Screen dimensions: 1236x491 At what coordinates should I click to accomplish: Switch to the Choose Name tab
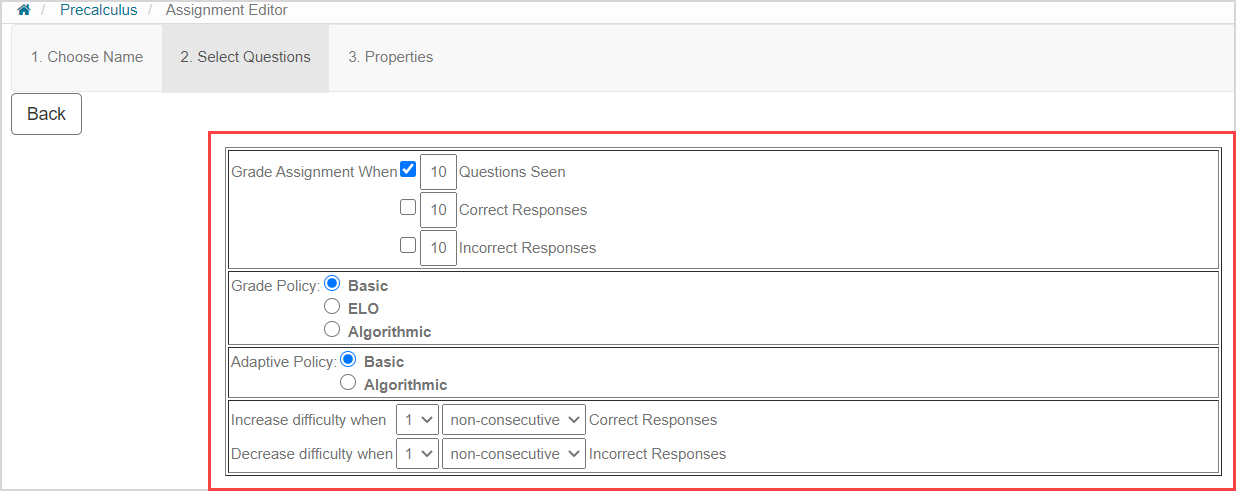pyautogui.click(x=87, y=57)
